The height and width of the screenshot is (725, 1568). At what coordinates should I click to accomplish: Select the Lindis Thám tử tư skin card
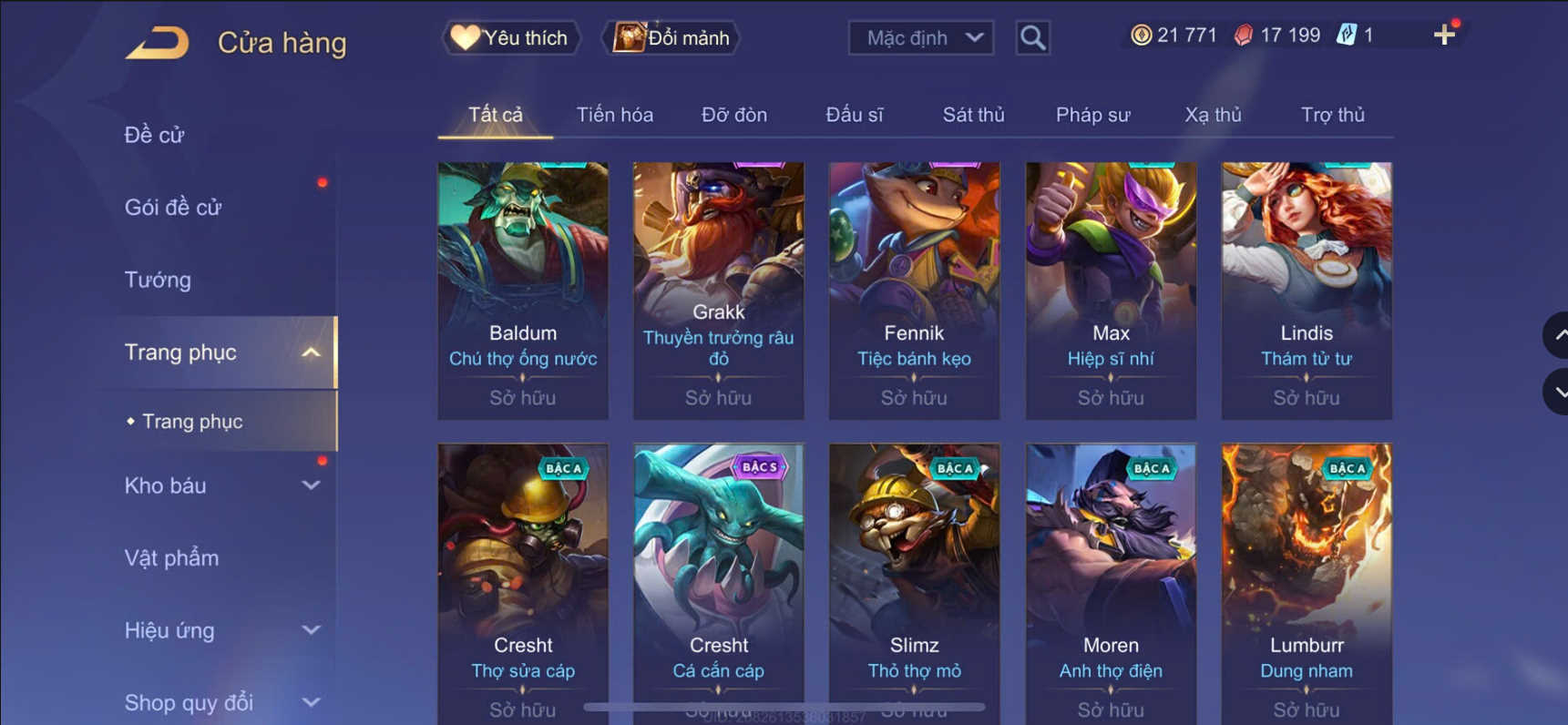click(1307, 291)
